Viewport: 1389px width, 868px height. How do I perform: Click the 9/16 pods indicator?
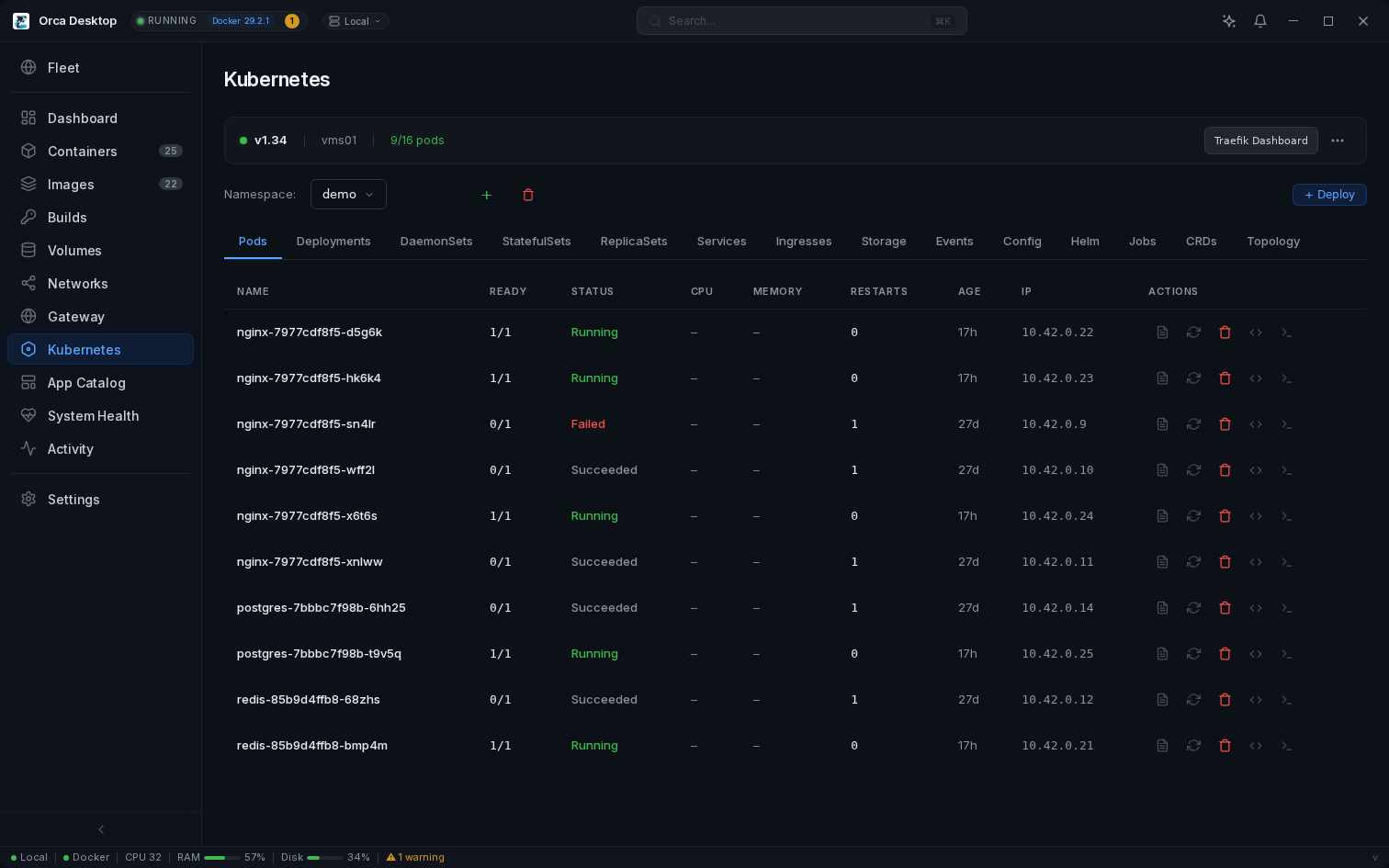(x=417, y=141)
